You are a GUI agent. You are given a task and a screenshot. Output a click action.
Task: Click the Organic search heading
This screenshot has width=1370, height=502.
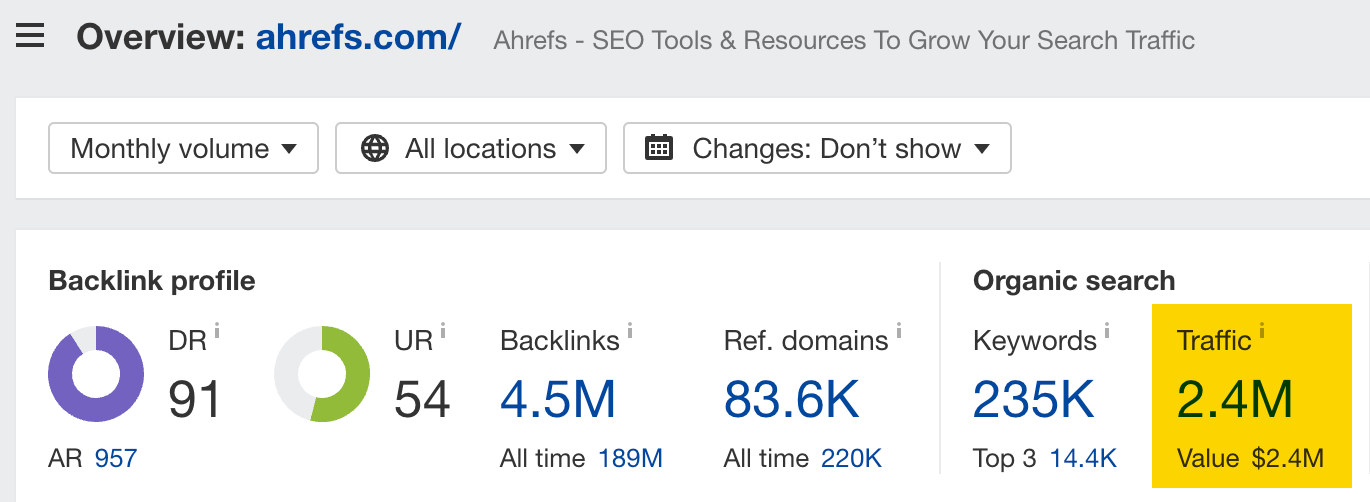(x=1074, y=281)
